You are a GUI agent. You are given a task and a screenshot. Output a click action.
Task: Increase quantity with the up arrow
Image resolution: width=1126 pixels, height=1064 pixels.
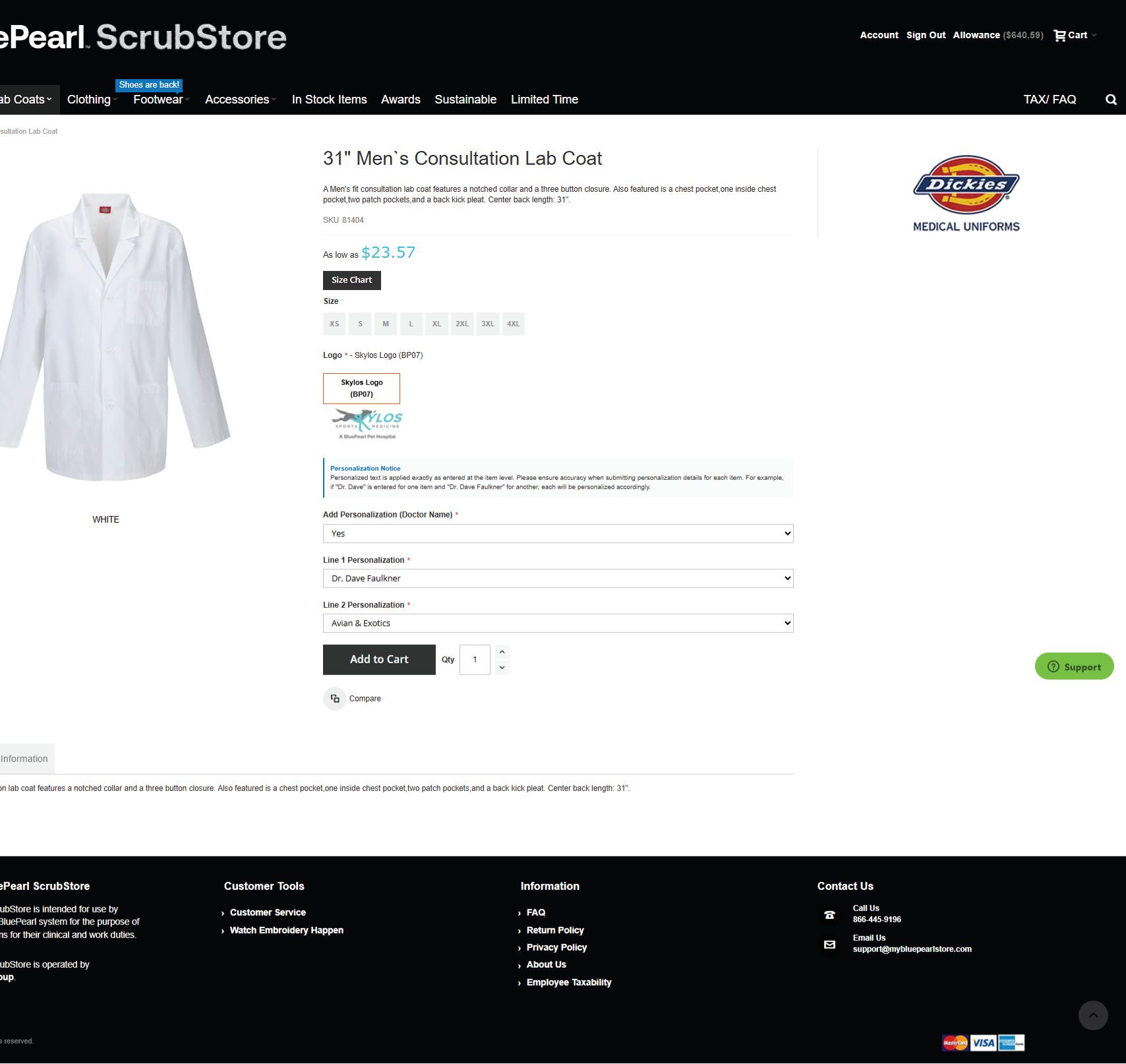[502, 652]
